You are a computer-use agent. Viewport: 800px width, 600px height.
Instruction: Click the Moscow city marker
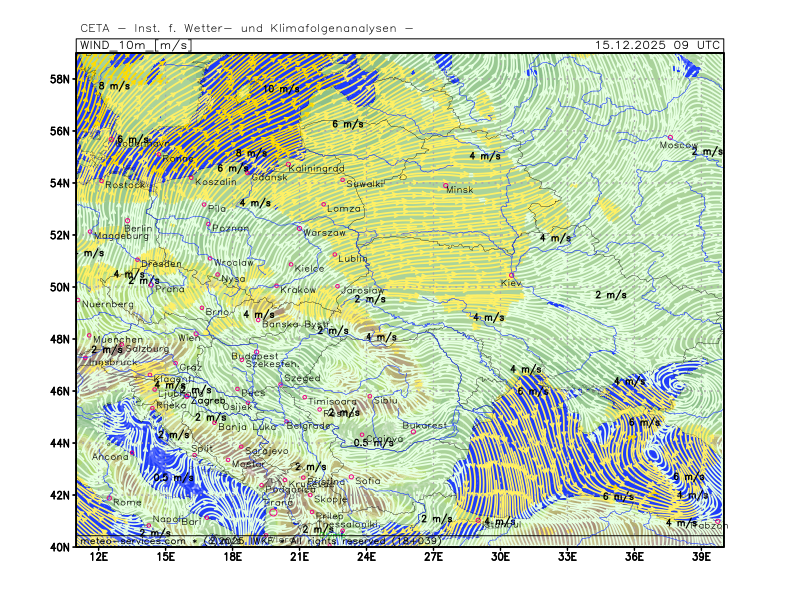click(670, 137)
